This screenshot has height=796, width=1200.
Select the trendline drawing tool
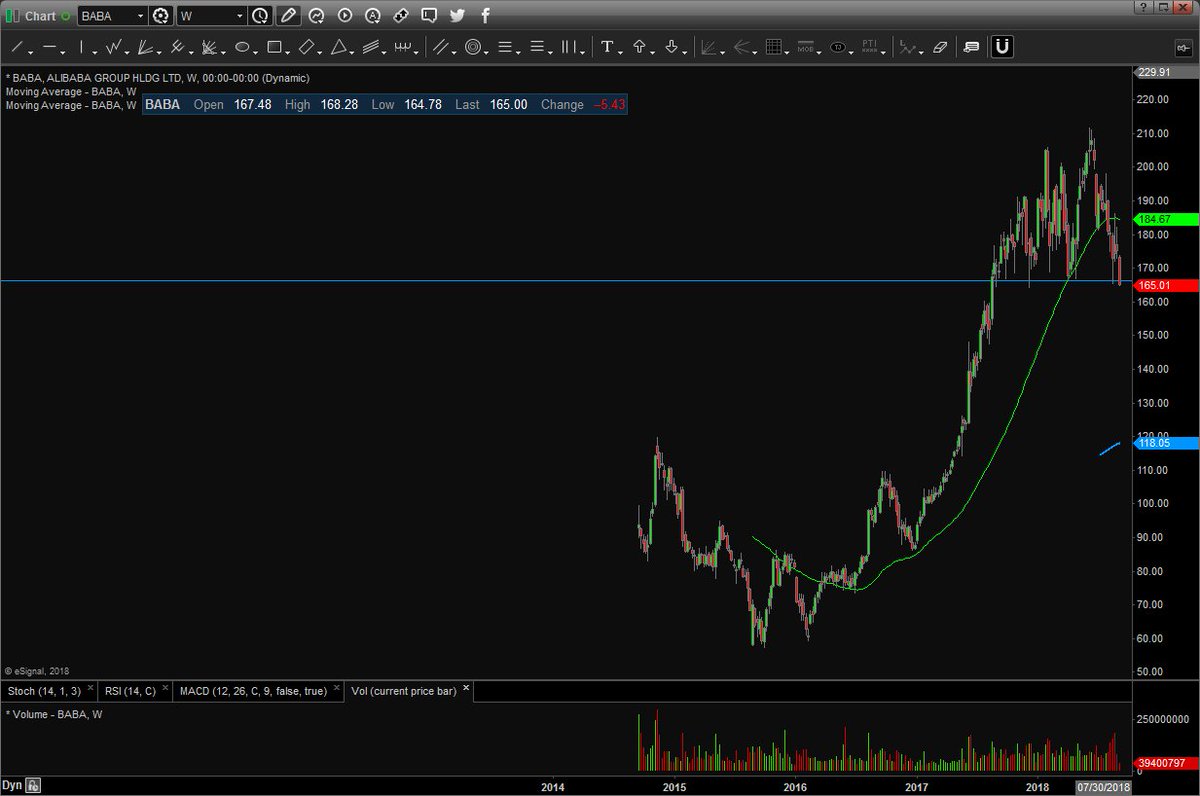18,47
